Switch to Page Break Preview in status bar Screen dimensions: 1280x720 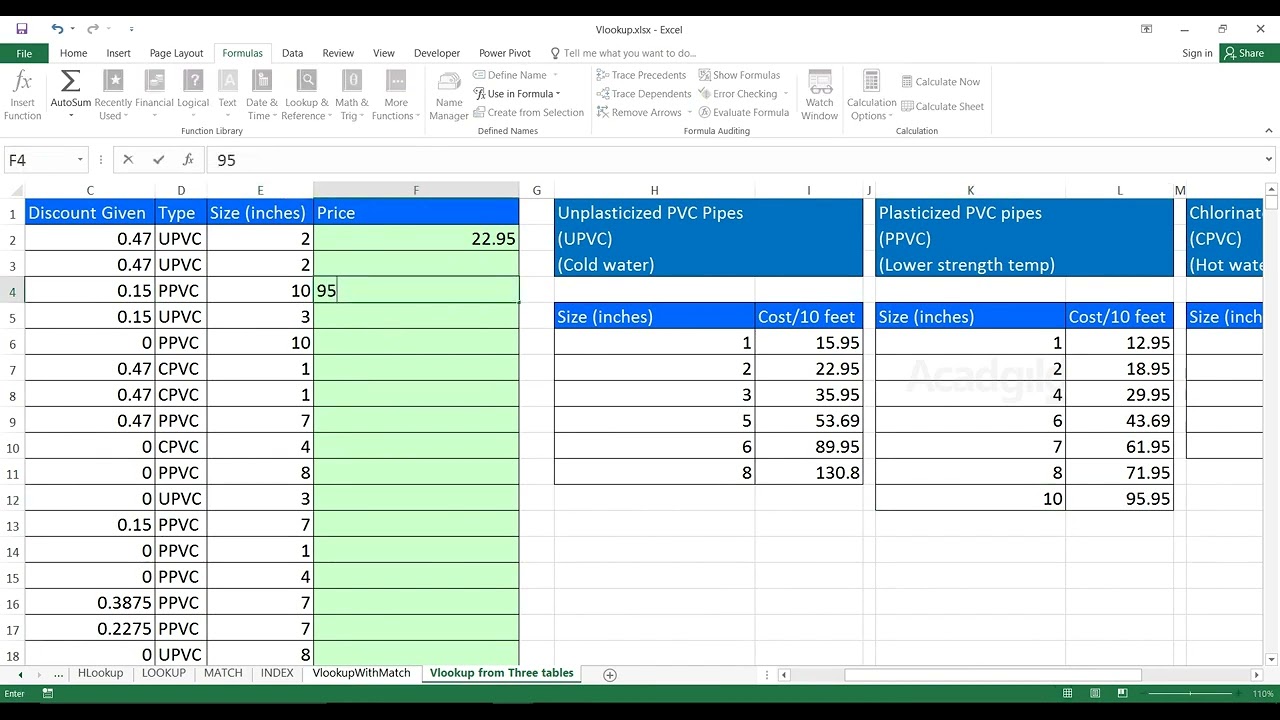pos(1121,693)
